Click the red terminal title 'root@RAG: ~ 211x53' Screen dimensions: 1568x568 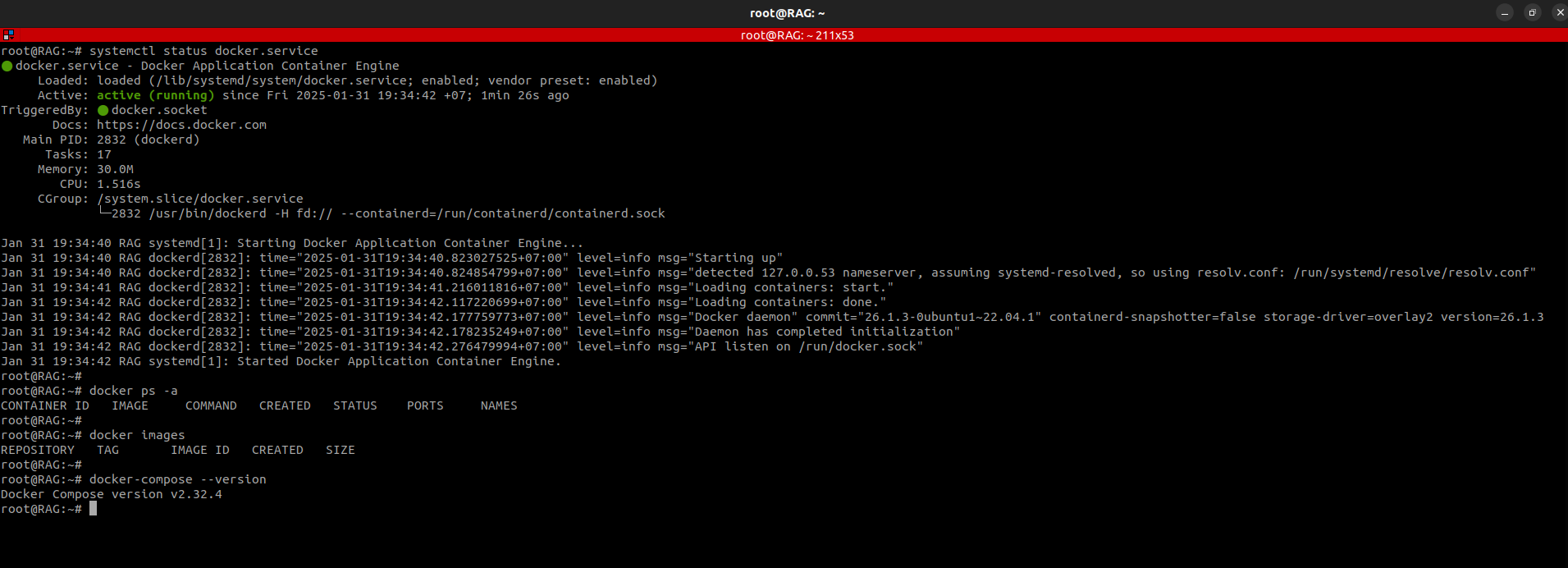click(x=797, y=35)
